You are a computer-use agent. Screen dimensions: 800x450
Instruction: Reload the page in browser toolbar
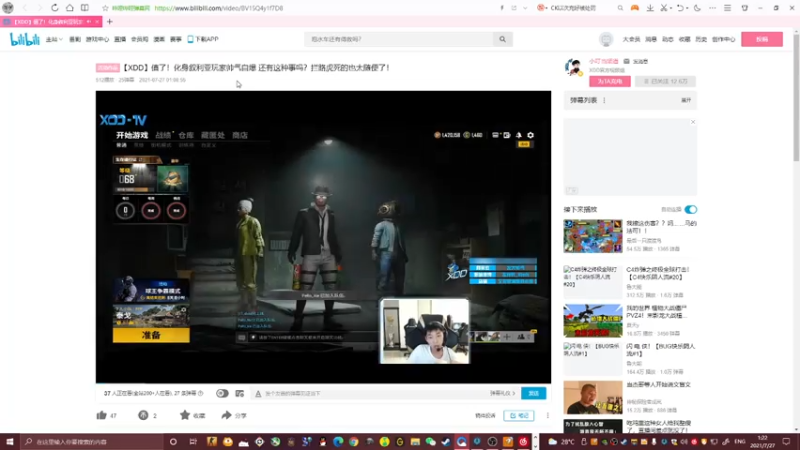click(x=55, y=8)
